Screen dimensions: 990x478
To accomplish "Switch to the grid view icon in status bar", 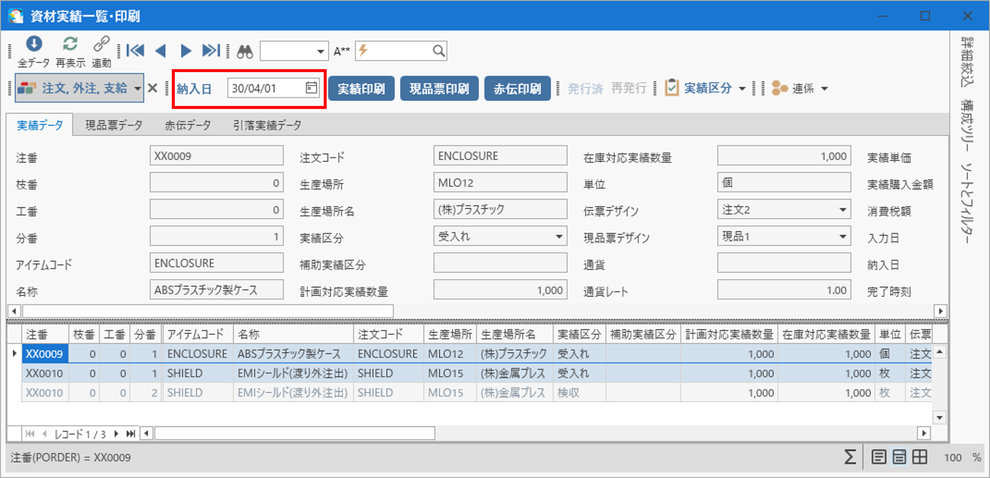I will (919, 457).
